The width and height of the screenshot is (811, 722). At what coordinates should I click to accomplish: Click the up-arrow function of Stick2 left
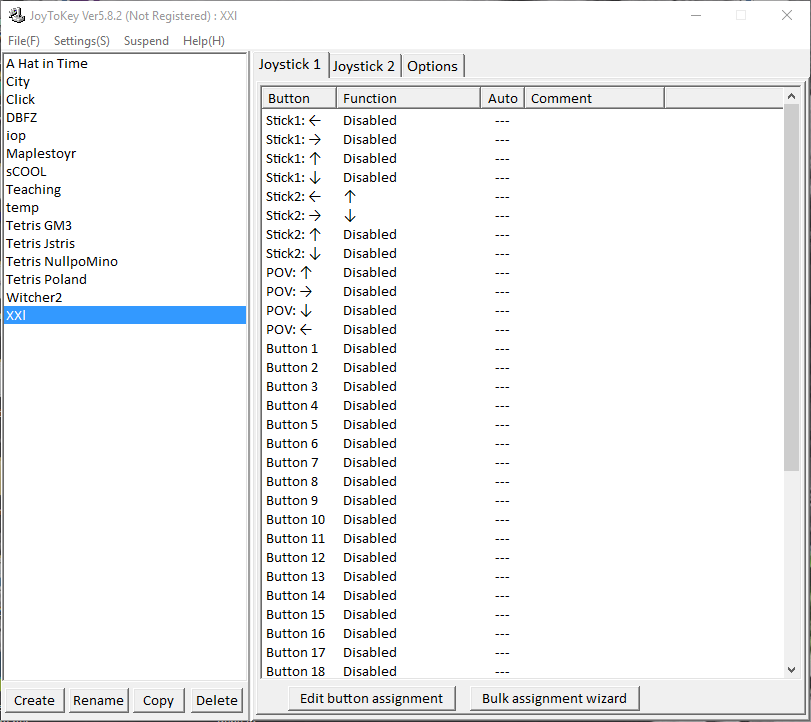click(x=350, y=197)
